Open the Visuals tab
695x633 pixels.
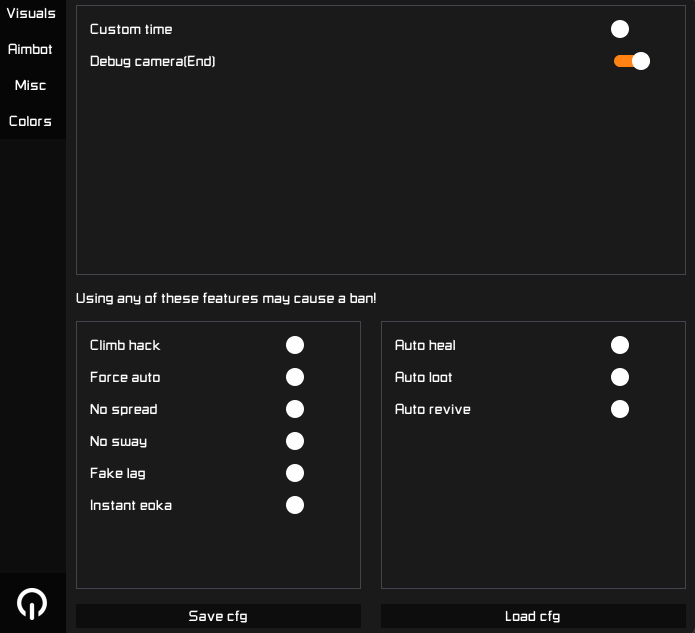point(31,13)
